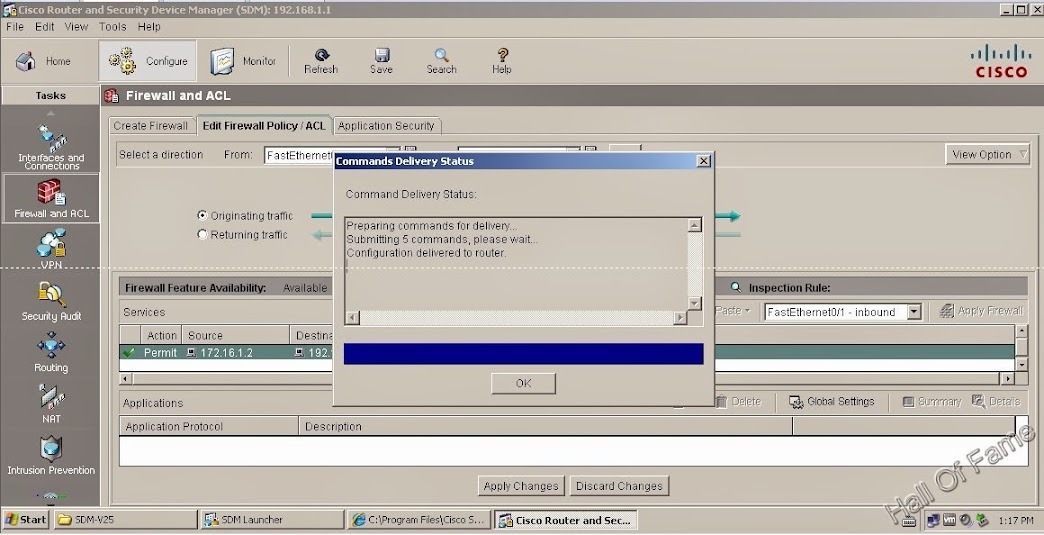Switch to the Create Firewall tab

(150, 126)
